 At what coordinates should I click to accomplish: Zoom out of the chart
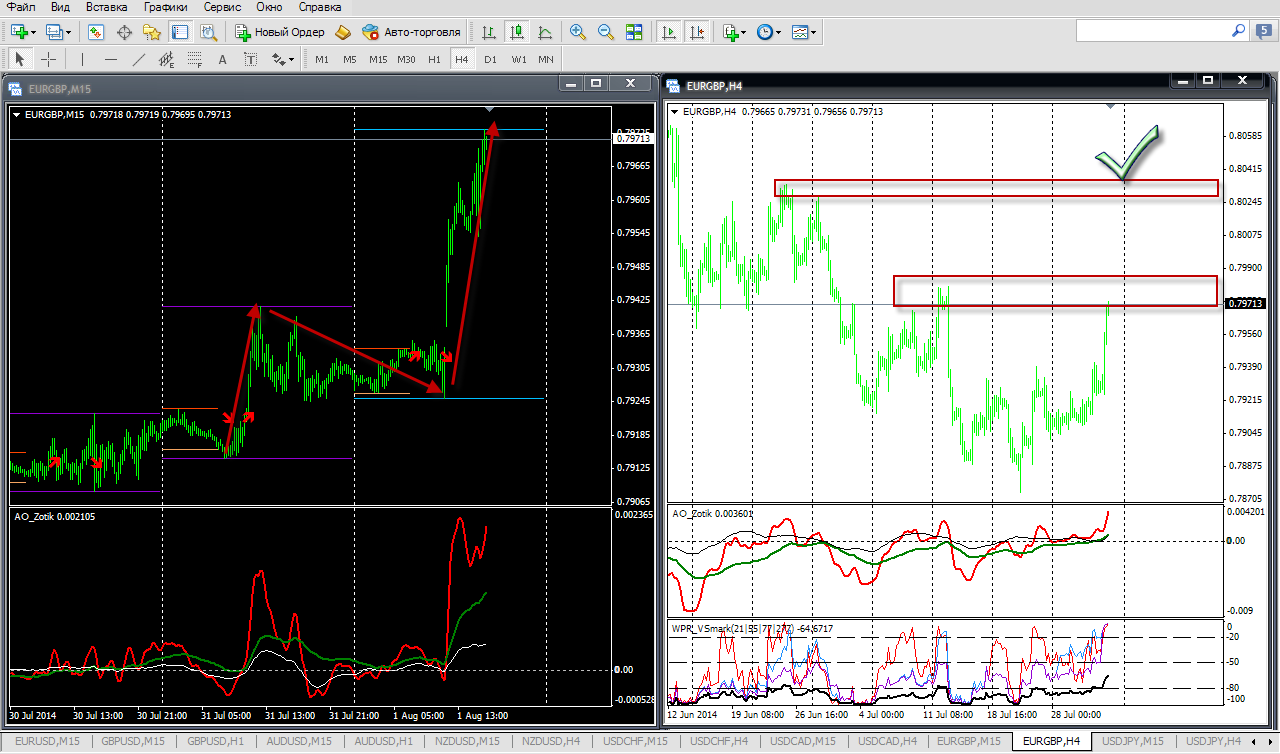(605, 32)
